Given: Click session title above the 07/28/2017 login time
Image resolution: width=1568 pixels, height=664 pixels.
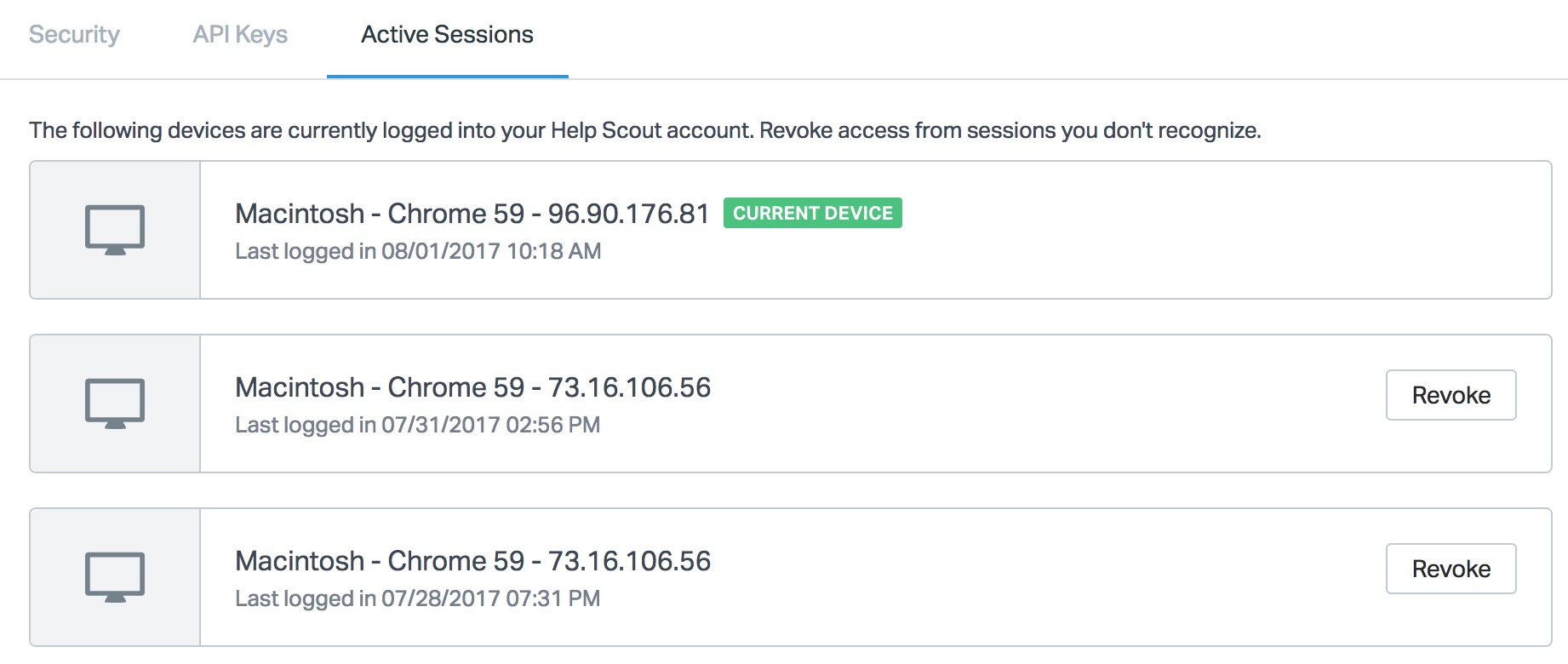Looking at the screenshot, I should [472, 561].
